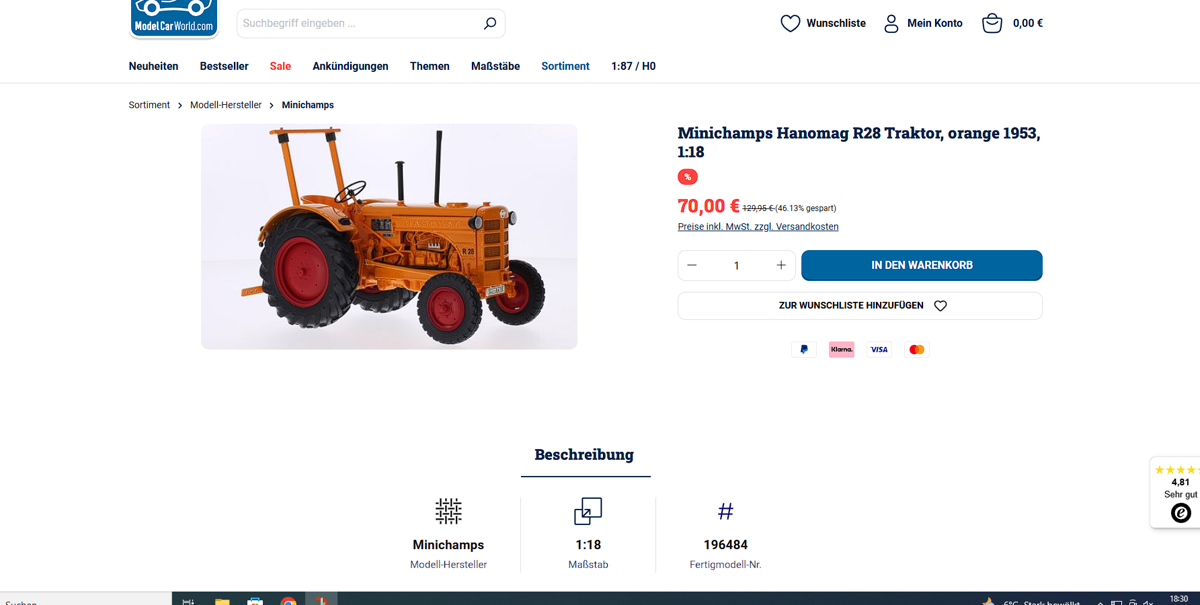Increase quantity with the plus button

(x=781, y=265)
